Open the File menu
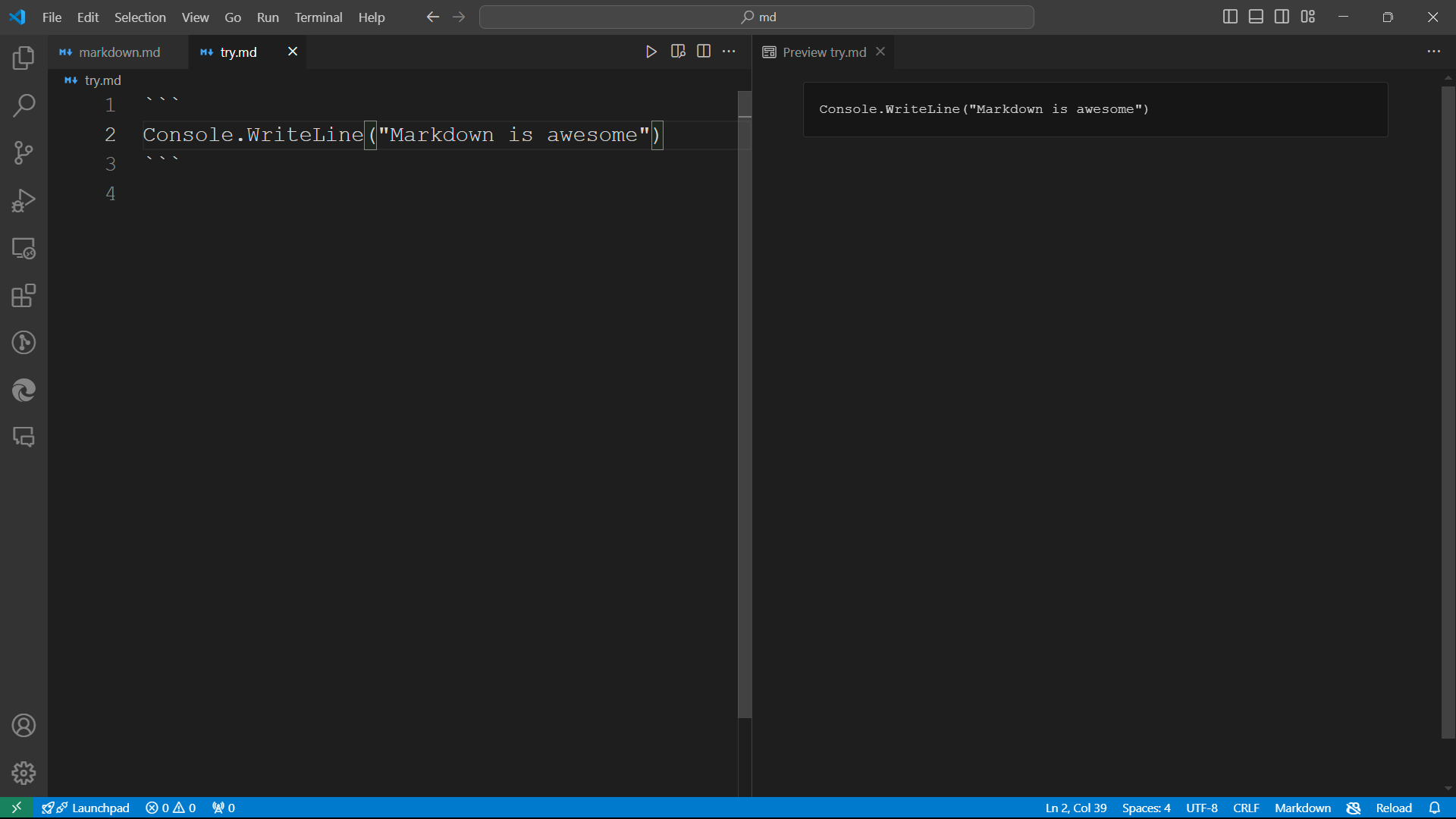1456x819 pixels. tap(52, 17)
